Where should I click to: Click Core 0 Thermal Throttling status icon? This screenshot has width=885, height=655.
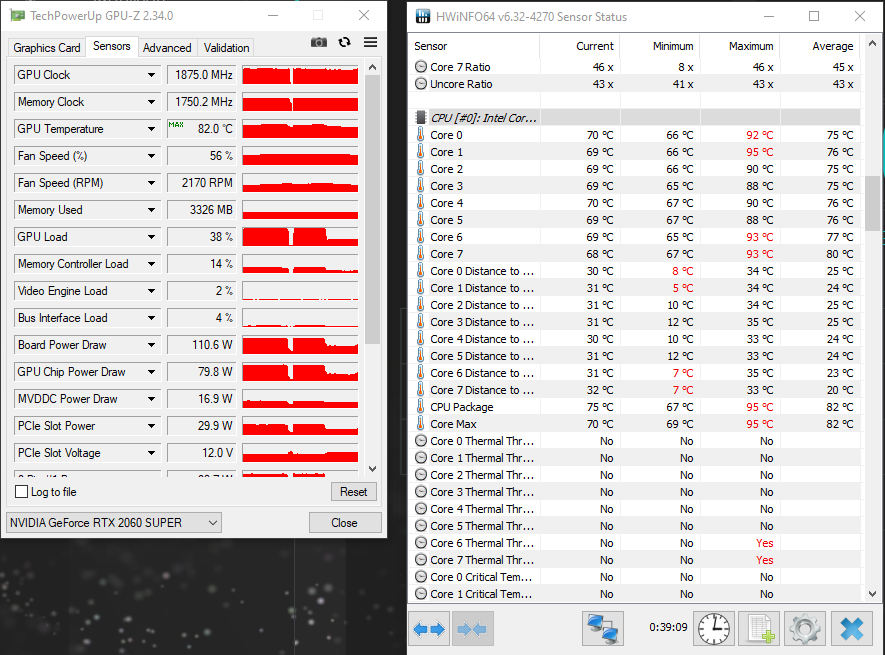[x=420, y=440]
